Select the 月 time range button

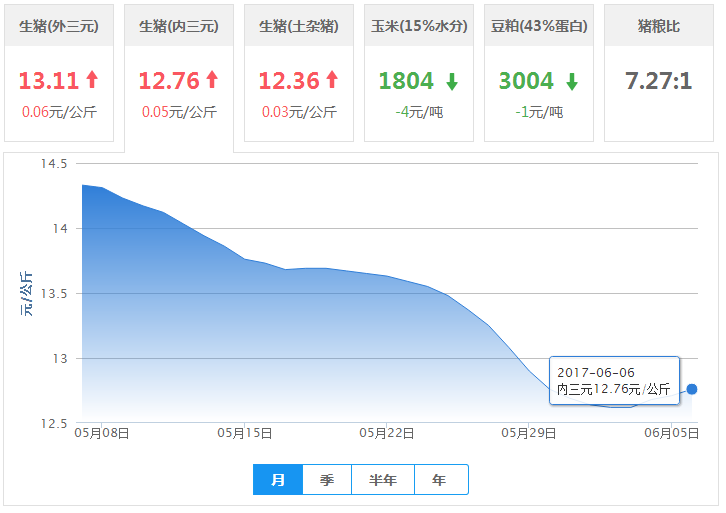tap(278, 480)
